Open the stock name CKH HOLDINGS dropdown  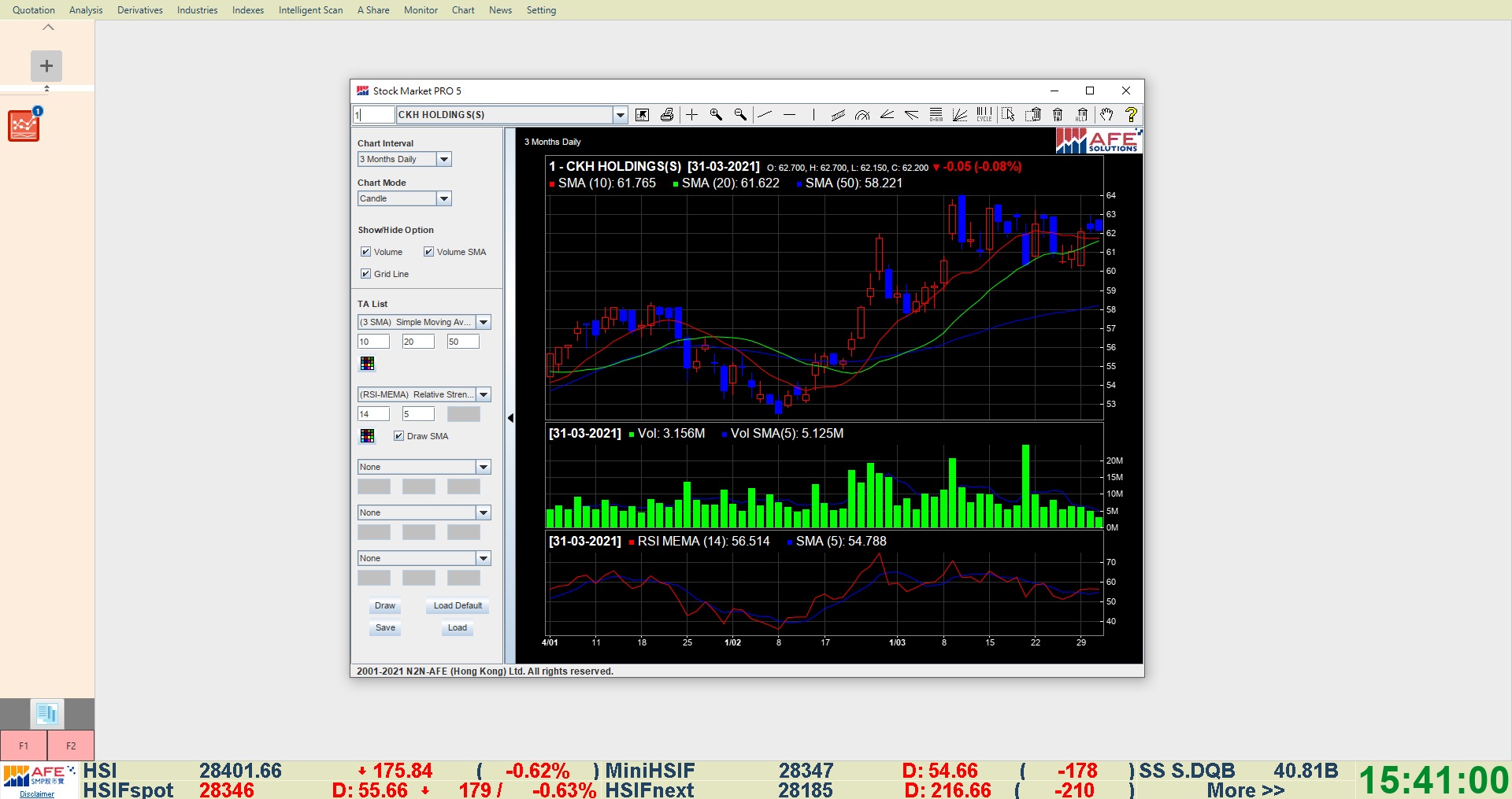[x=621, y=115]
